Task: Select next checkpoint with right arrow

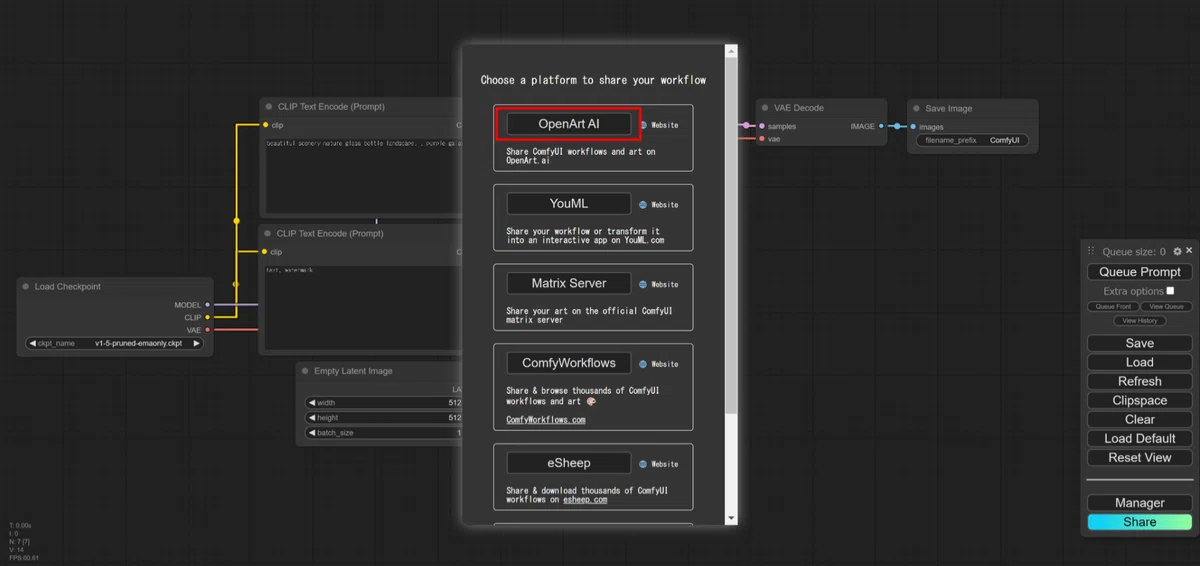Action: [197, 343]
